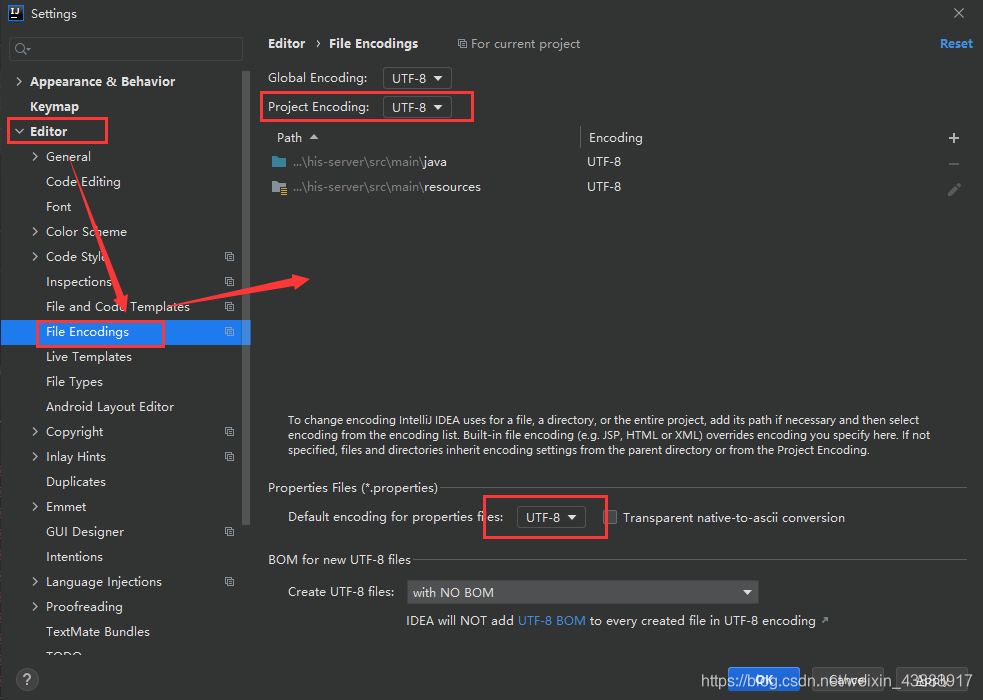Open the Create UTF-8 files dropdown

(x=582, y=592)
